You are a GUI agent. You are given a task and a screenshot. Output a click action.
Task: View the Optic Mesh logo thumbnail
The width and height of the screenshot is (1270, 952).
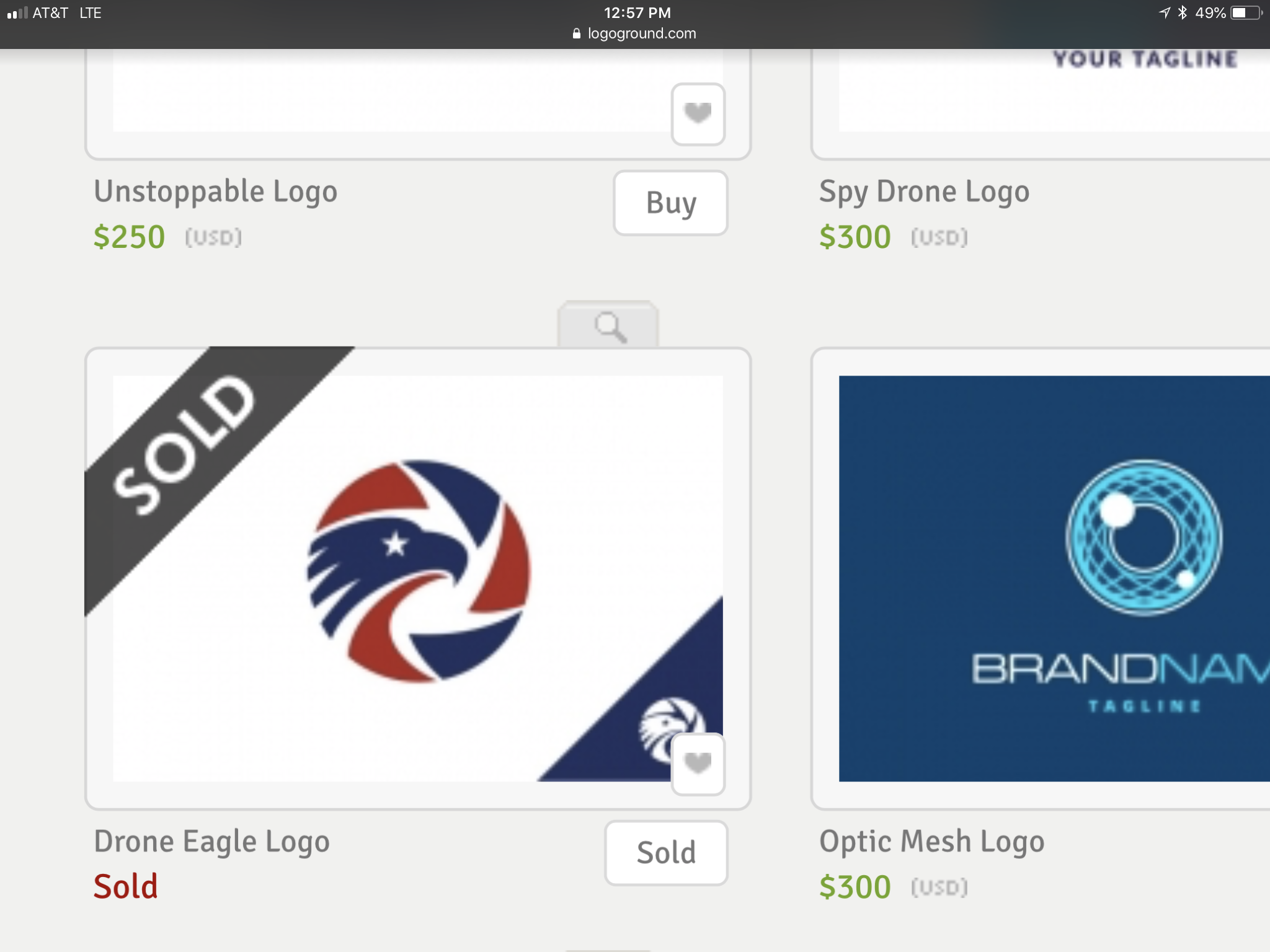point(1054,578)
